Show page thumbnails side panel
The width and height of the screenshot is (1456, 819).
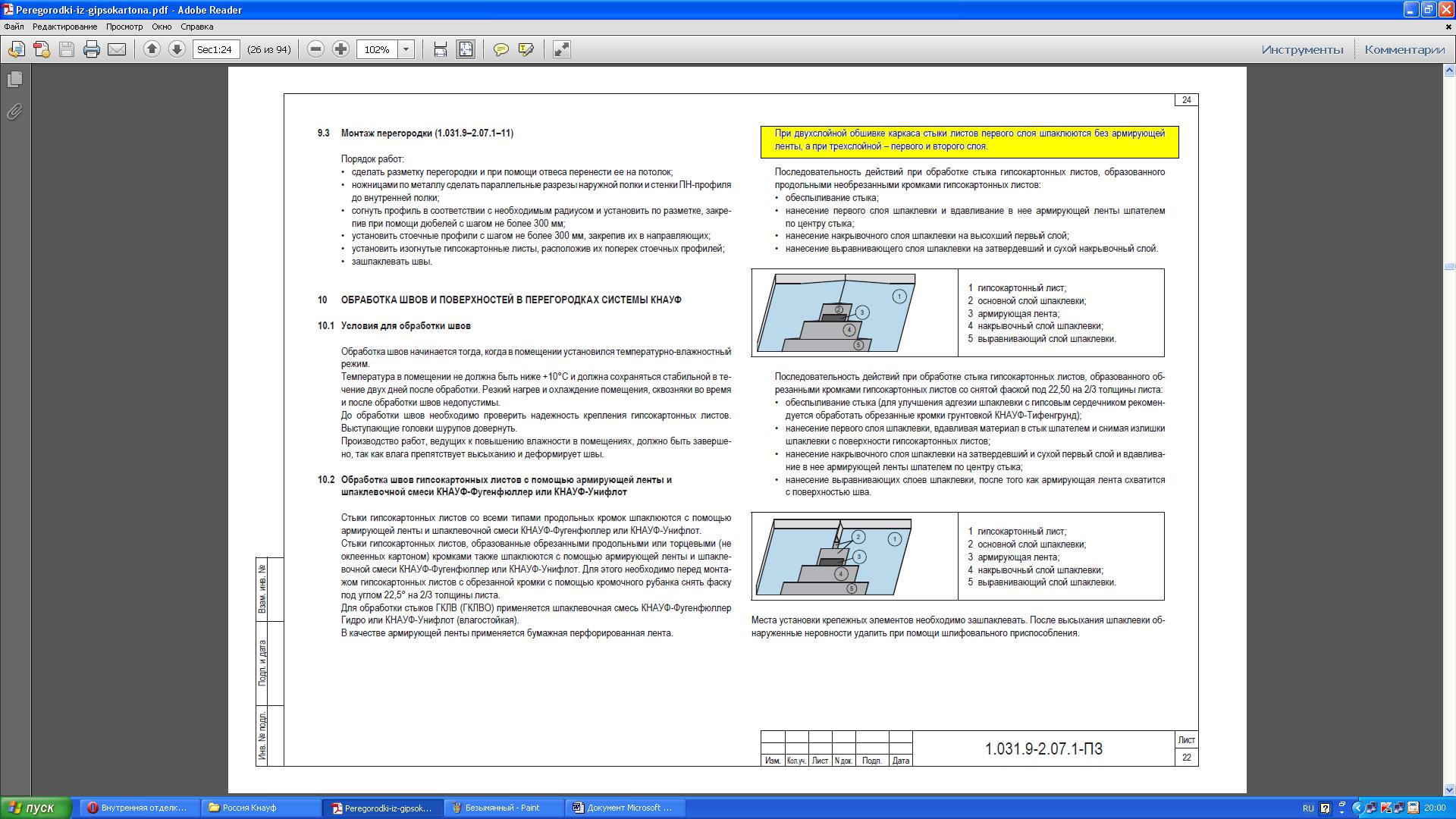(14, 79)
